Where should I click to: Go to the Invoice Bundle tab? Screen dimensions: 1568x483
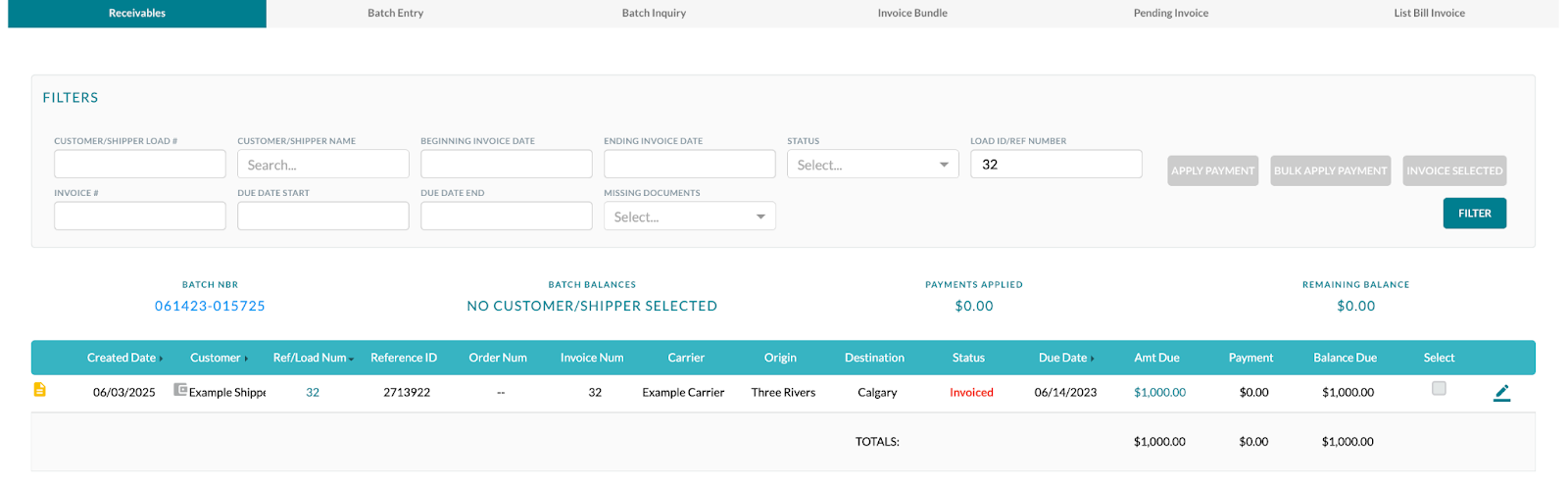click(912, 13)
